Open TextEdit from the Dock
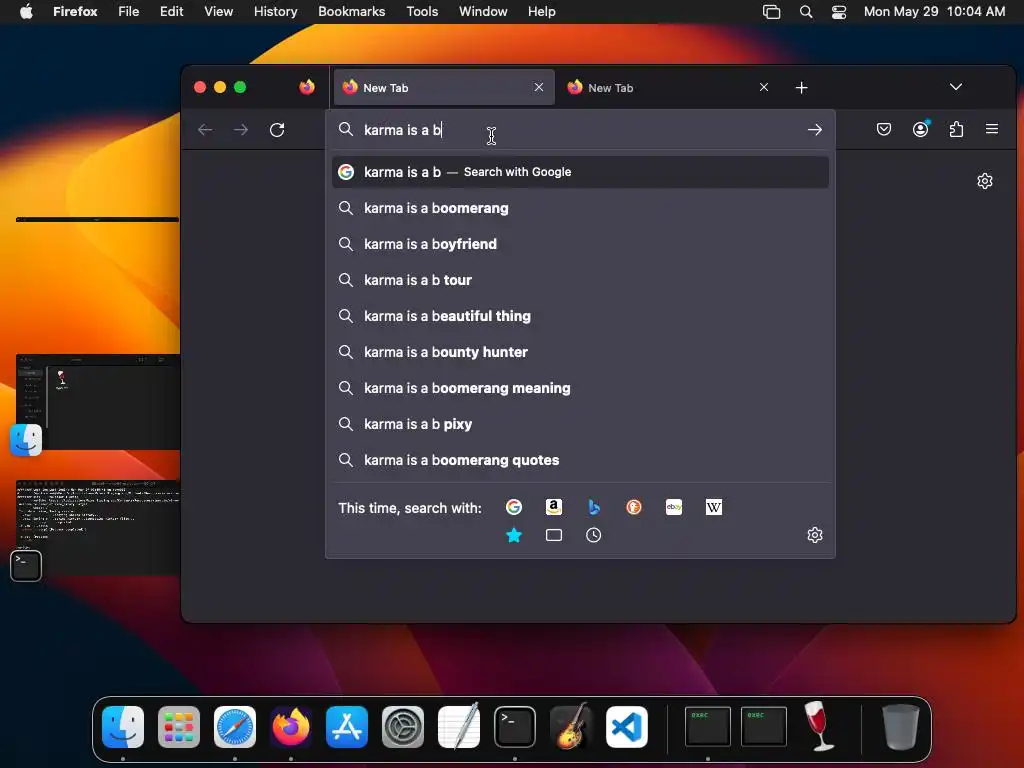 click(459, 727)
